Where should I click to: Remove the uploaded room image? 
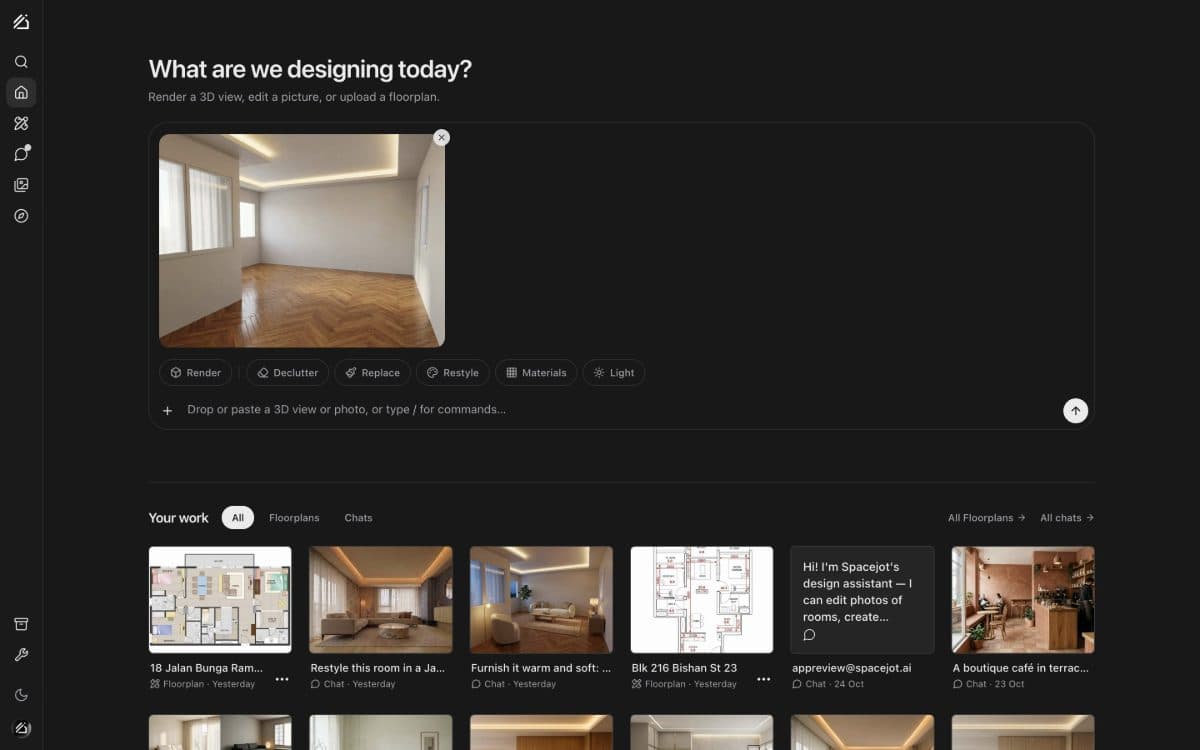click(441, 138)
